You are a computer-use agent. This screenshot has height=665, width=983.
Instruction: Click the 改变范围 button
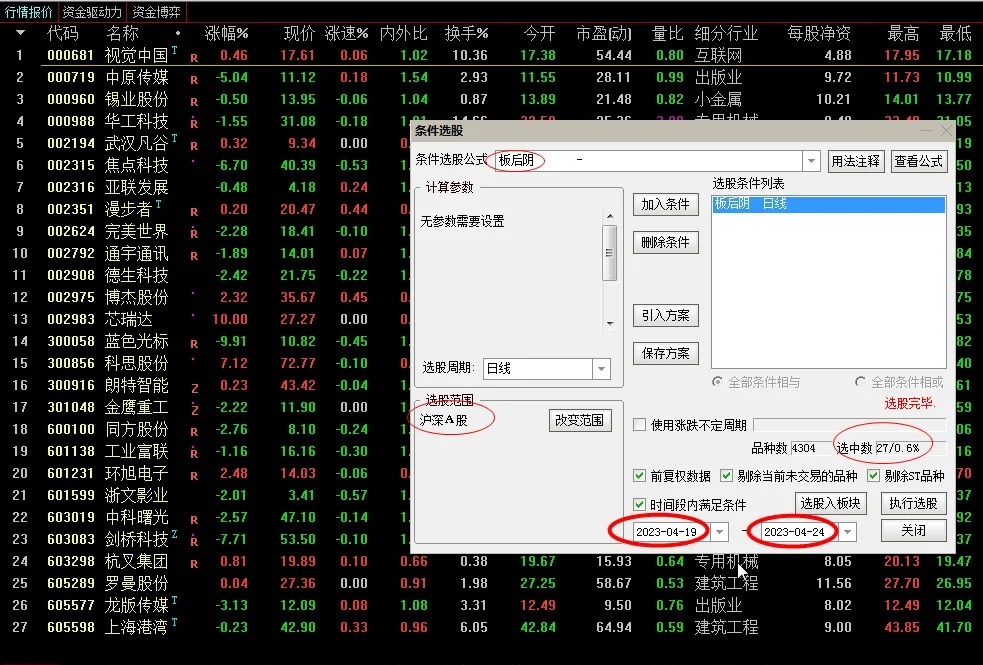pyautogui.click(x=579, y=420)
